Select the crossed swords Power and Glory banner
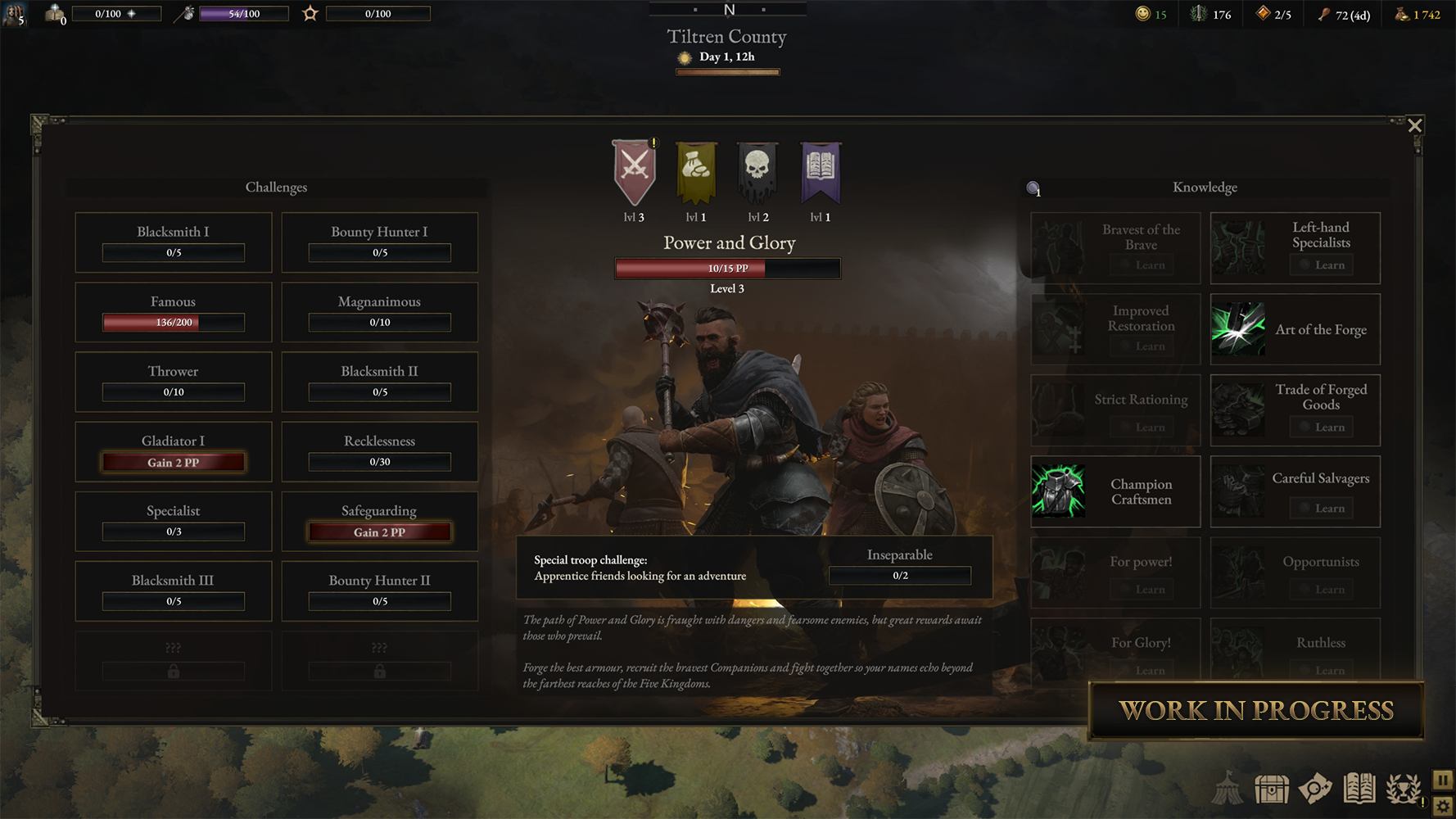This screenshot has width=1456, height=819. tap(635, 172)
